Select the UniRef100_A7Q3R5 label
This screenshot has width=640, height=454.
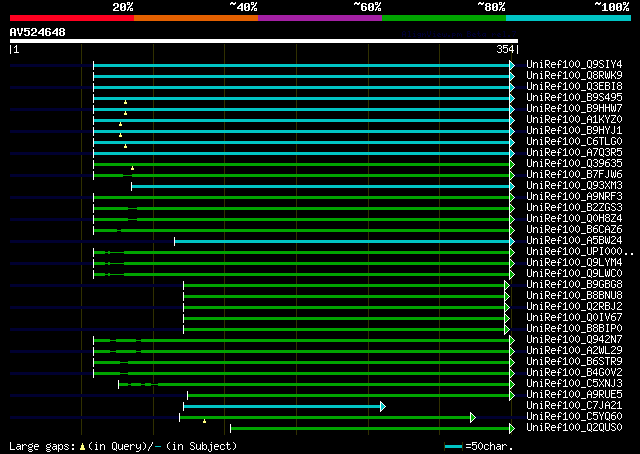574,153
